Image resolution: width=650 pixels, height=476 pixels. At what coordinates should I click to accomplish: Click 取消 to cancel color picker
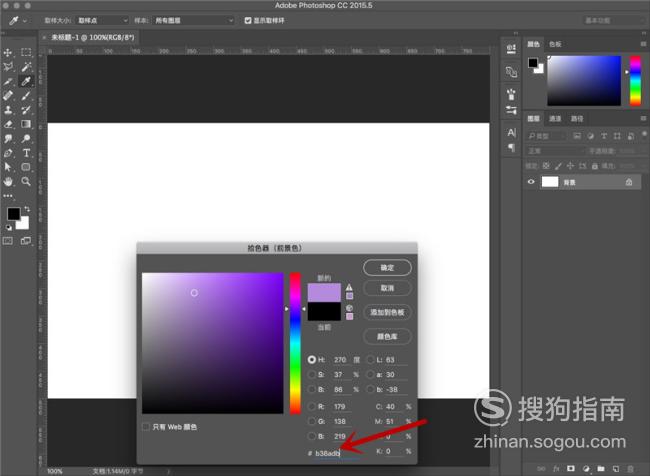[387, 288]
